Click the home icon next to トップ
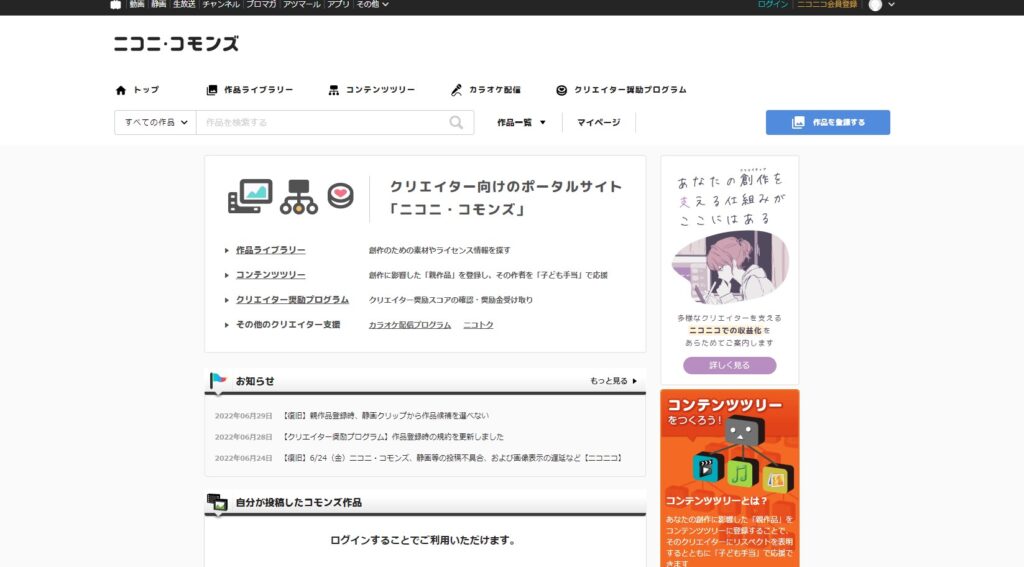 point(121,90)
